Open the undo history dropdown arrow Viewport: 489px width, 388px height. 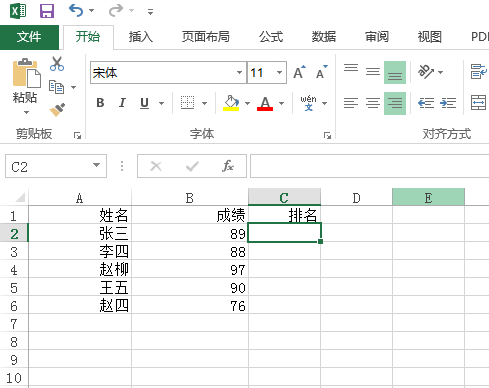click(92, 11)
